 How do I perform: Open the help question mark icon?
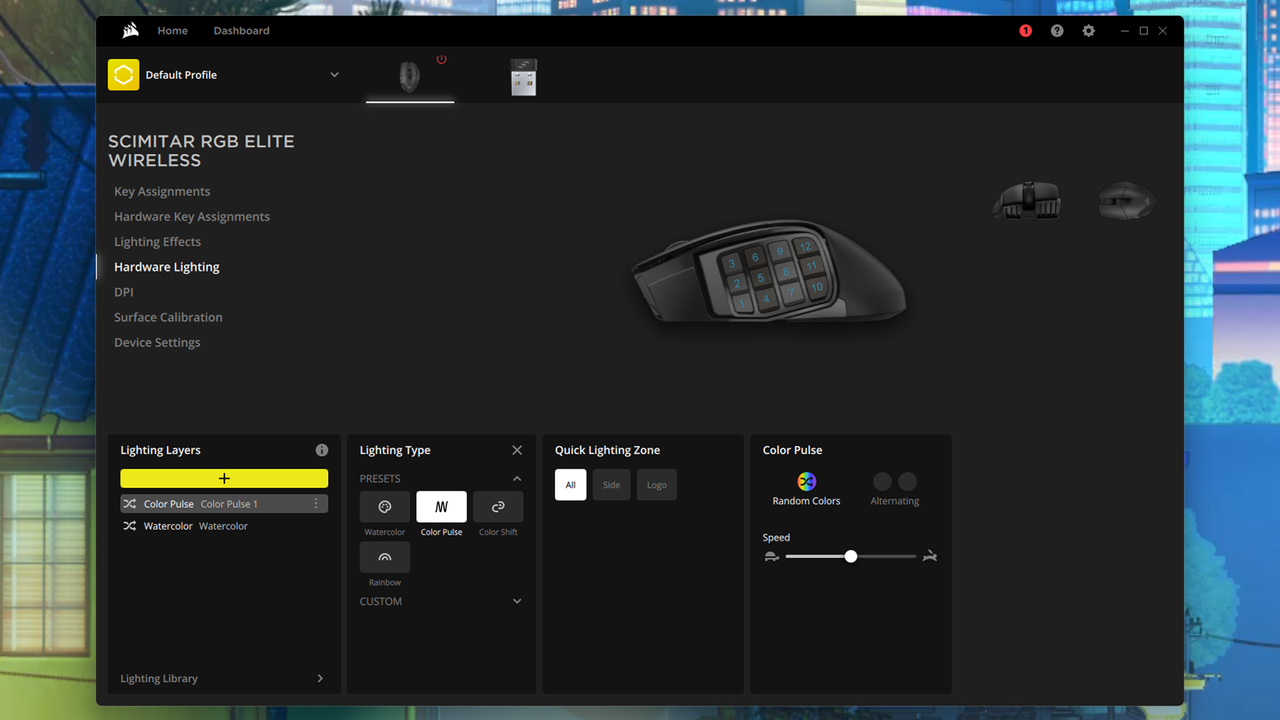click(x=1057, y=31)
